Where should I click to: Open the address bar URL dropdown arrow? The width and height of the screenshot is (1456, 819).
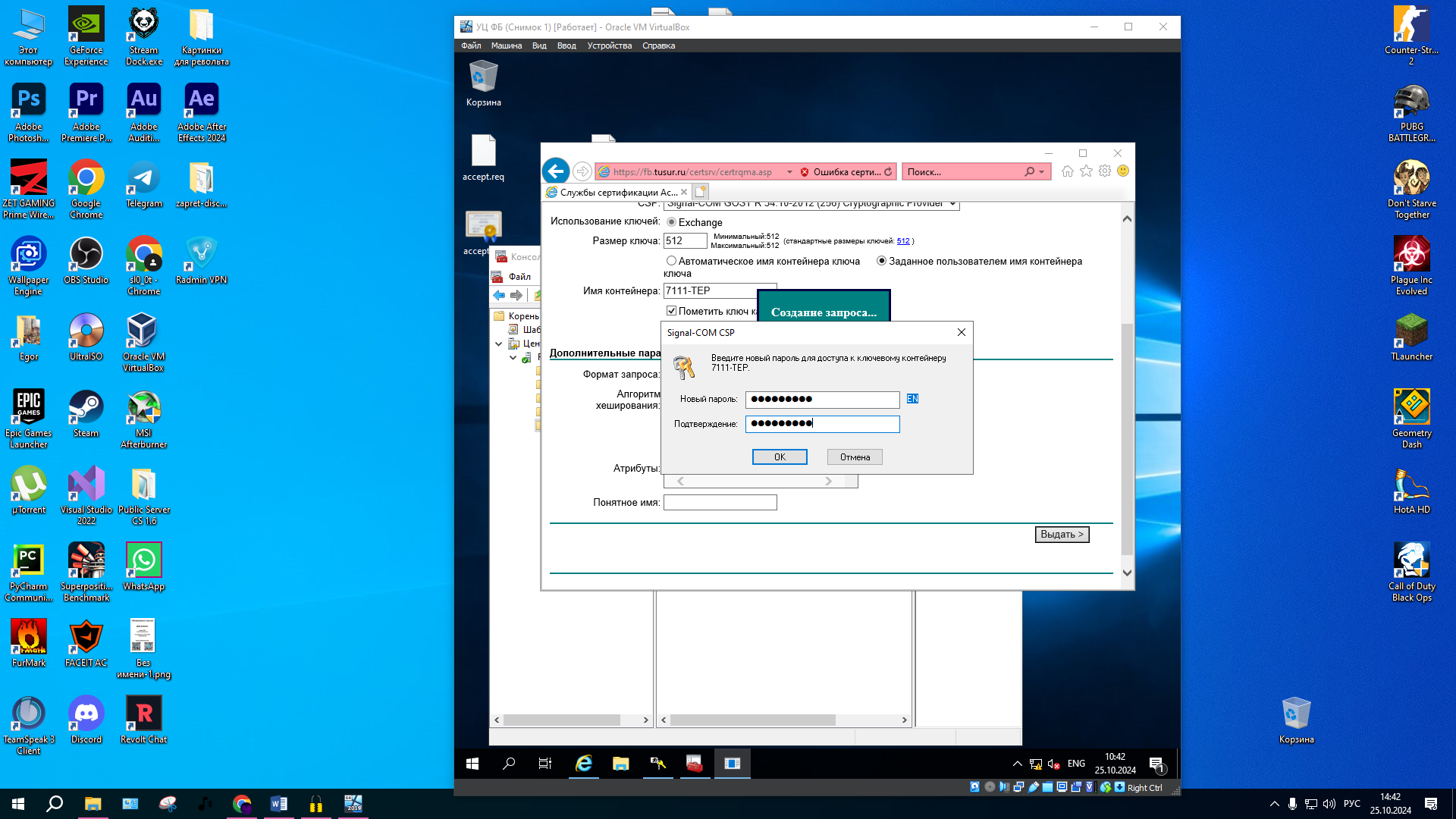[x=789, y=172]
